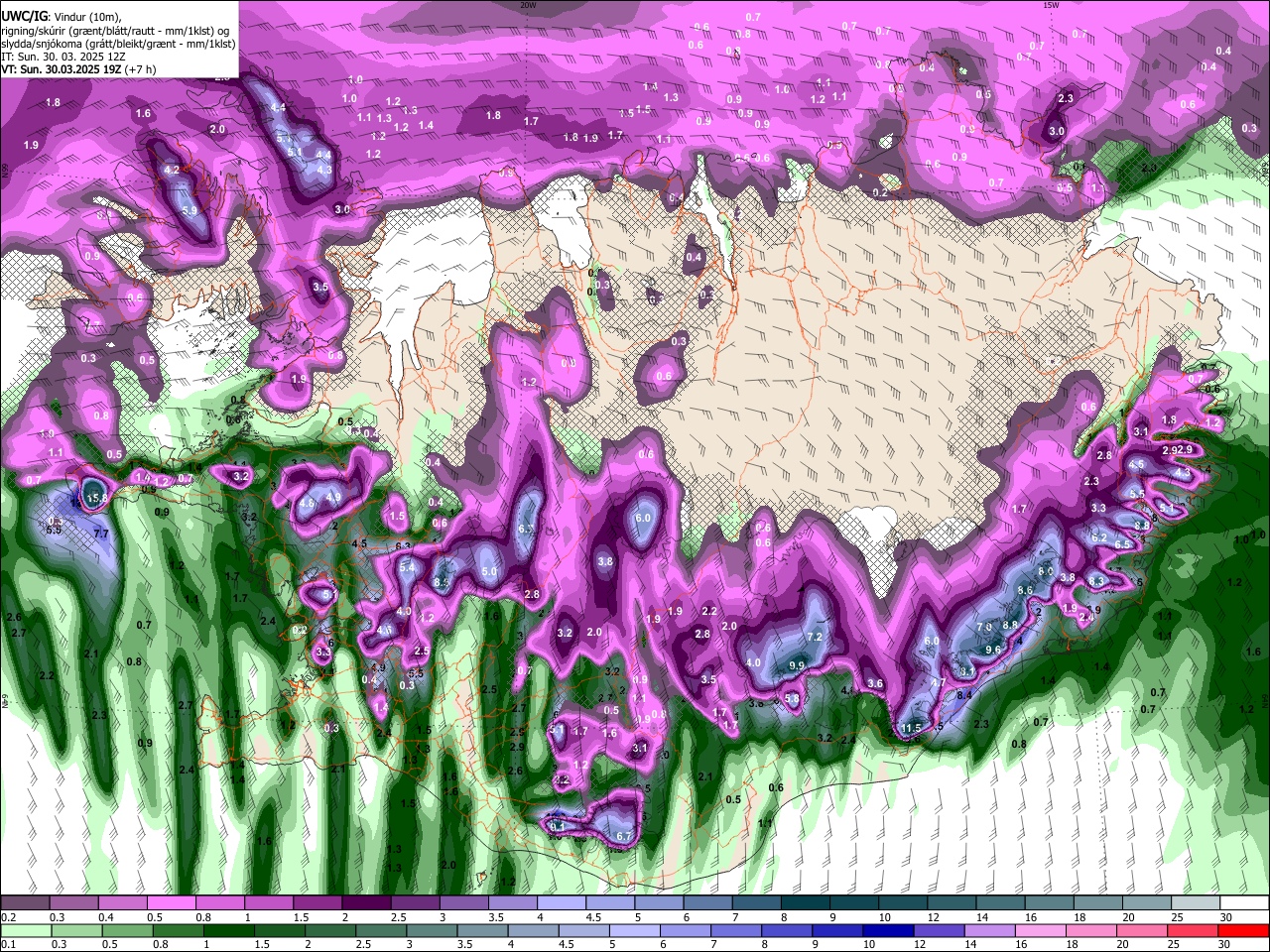1270x952 pixels.
Task: Click label 25 in the upper snow legend
Action: [1177, 917]
